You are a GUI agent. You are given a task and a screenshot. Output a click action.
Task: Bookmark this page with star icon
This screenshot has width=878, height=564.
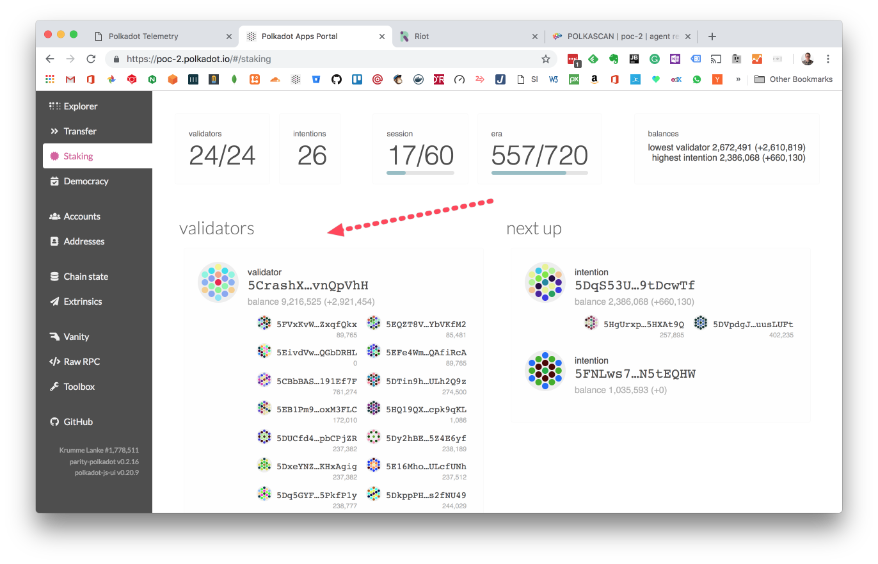pyautogui.click(x=546, y=59)
